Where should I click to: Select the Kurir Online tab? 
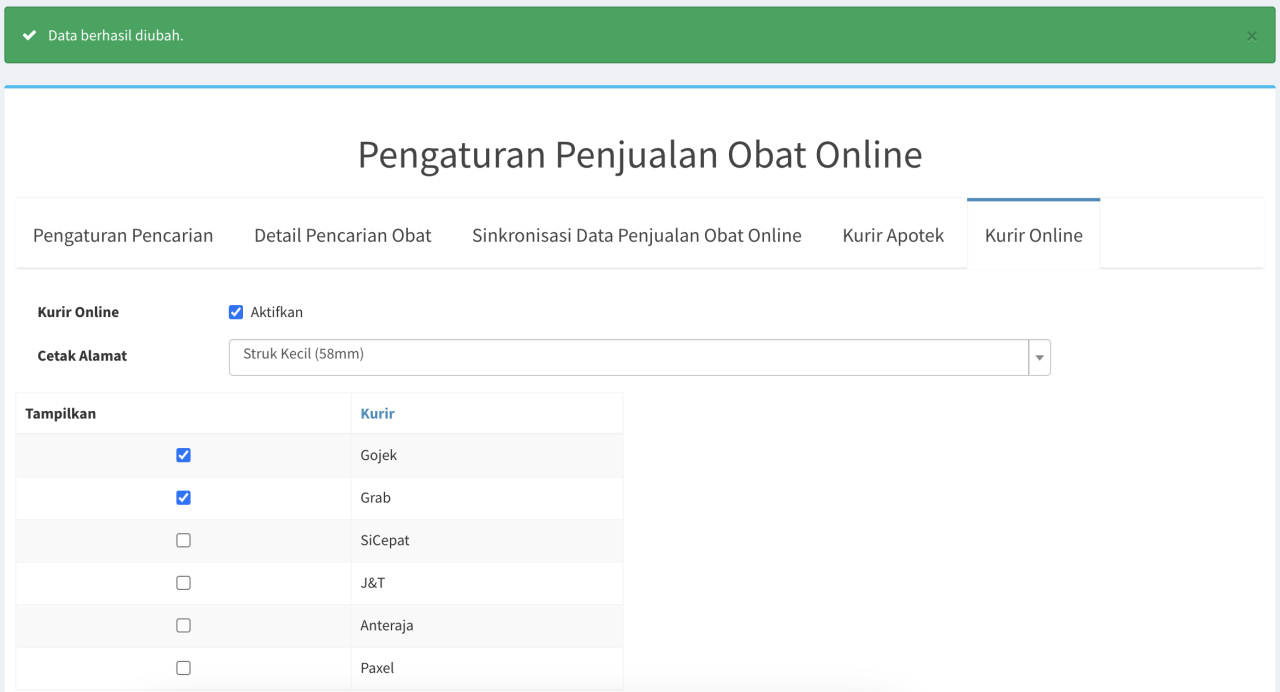click(1034, 235)
